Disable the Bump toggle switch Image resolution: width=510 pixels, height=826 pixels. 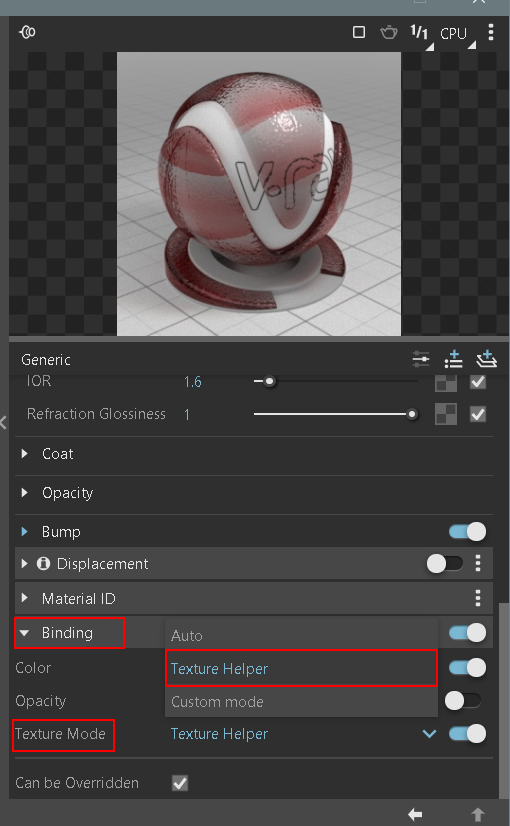pos(467,532)
